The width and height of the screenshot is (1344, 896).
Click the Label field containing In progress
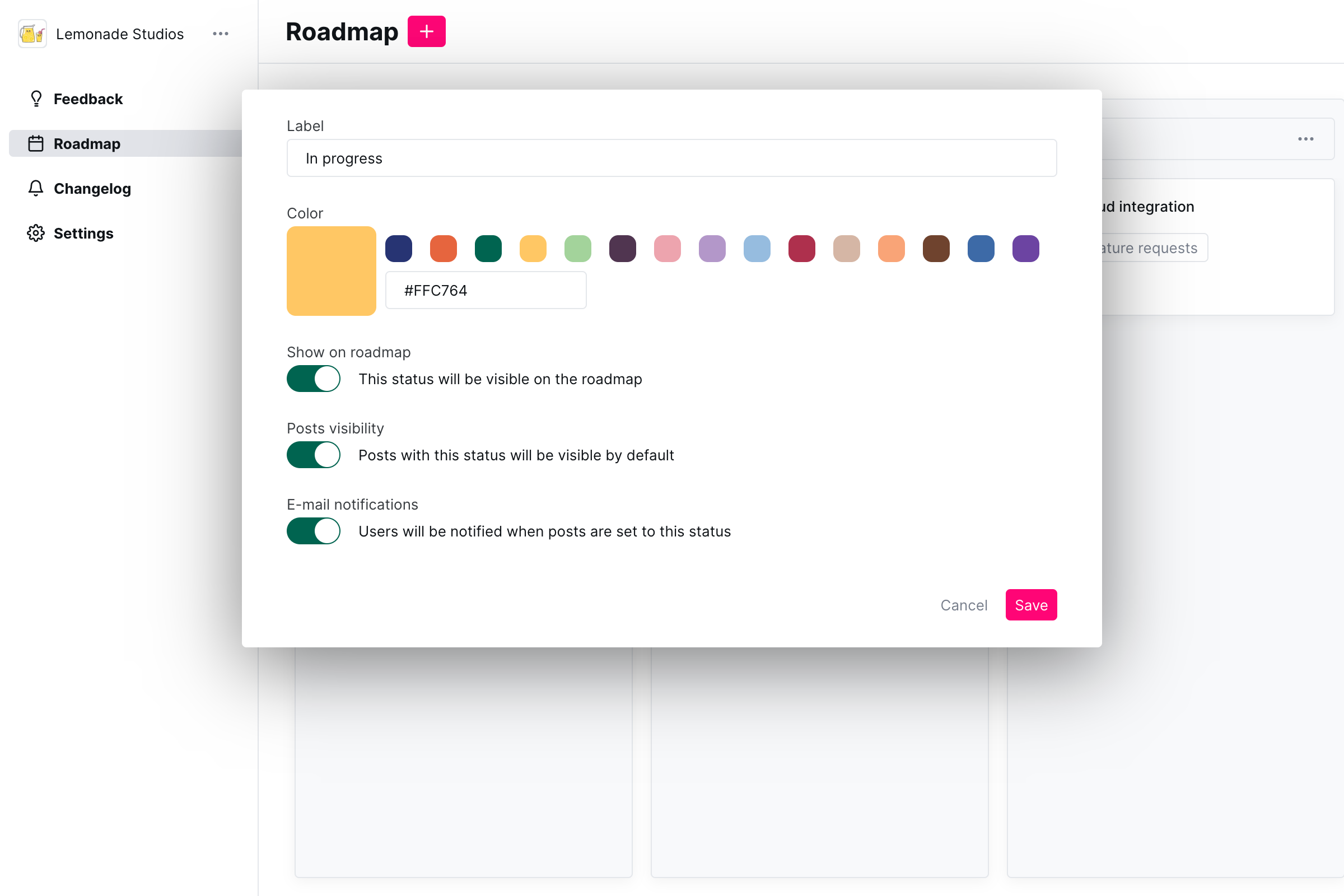pos(672,158)
